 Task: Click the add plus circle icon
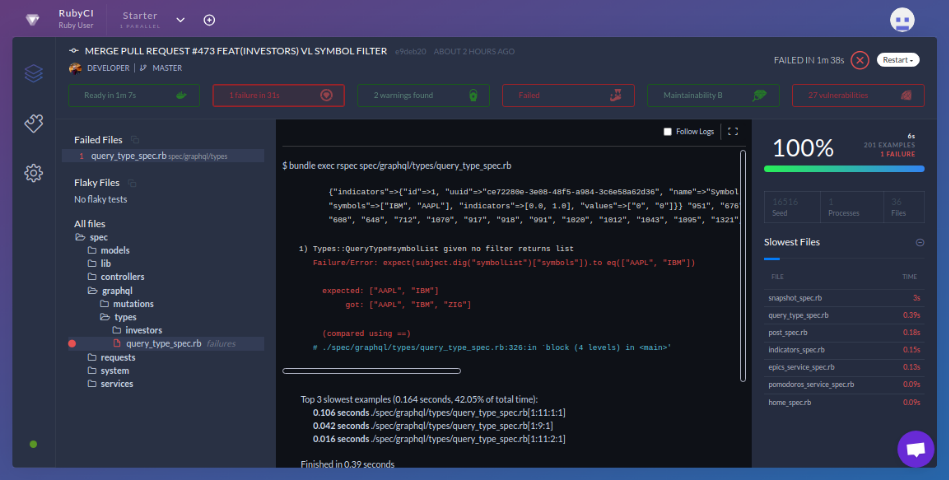(209, 20)
